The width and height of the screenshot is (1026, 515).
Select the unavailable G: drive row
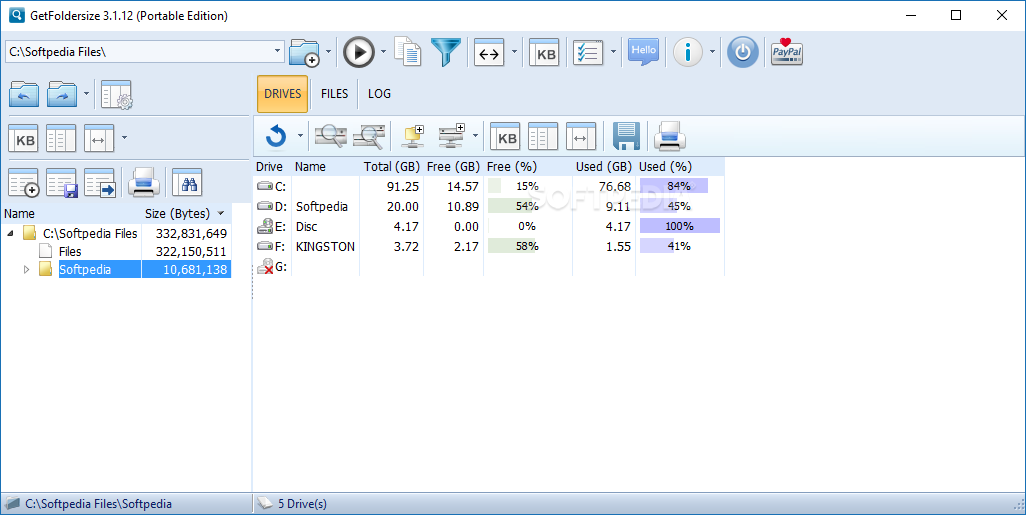(489, 266)
